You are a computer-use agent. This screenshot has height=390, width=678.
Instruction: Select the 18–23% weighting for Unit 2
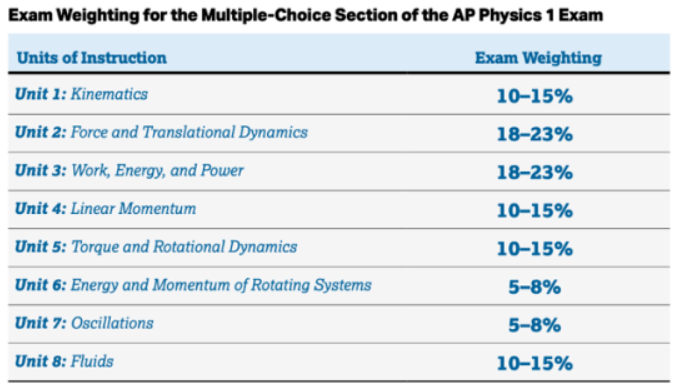[x=535, y=134]
